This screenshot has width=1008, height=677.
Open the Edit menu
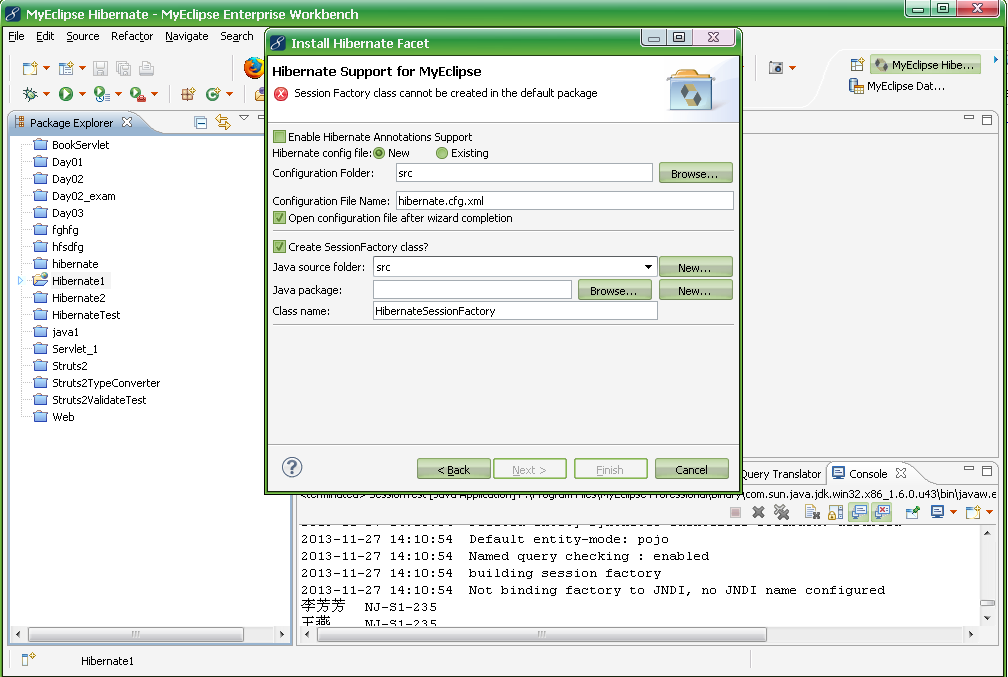pyautogui.click(x=45, y=36)
